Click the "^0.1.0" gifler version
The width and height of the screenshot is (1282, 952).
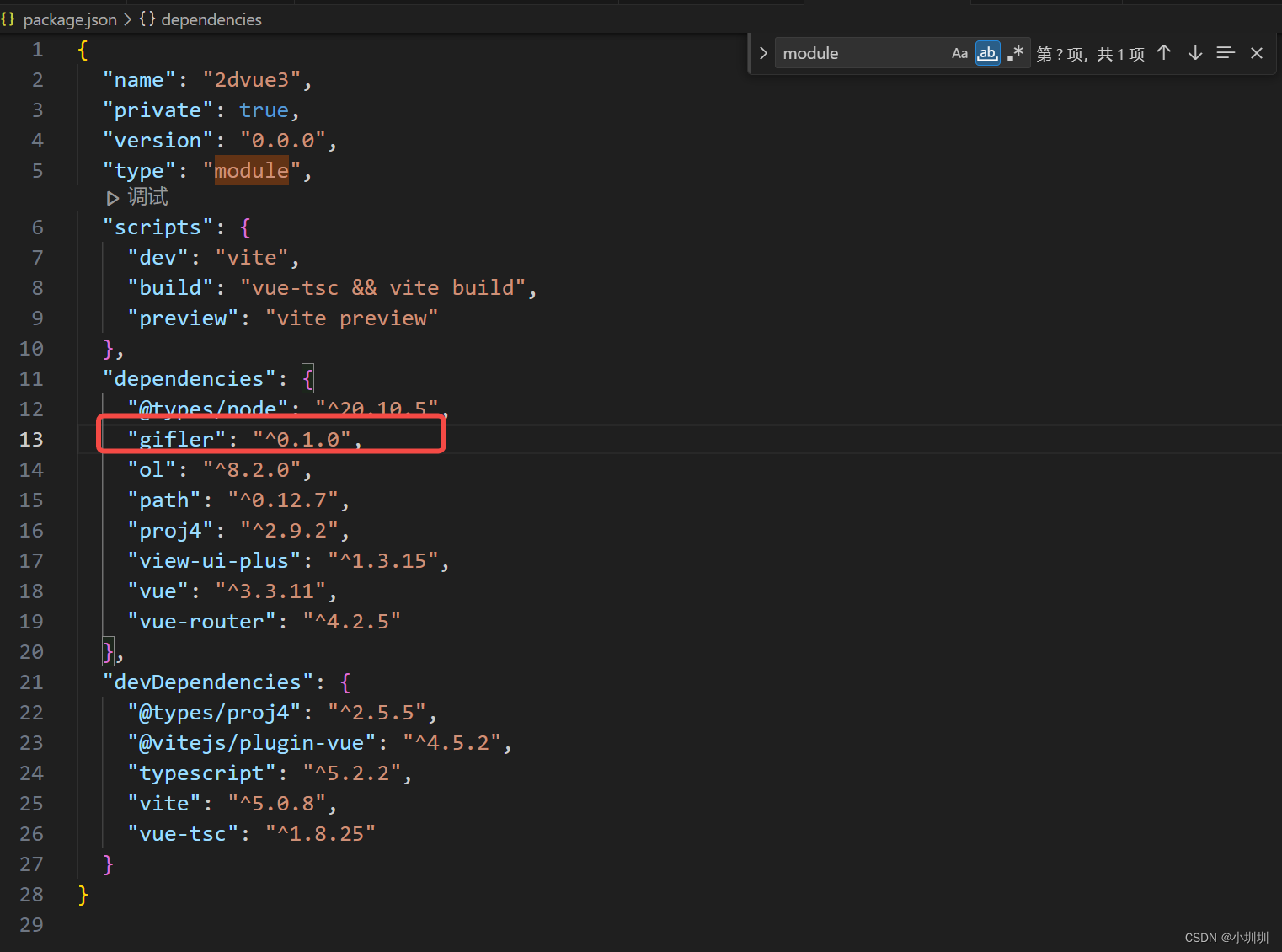[x=302, y=440]
